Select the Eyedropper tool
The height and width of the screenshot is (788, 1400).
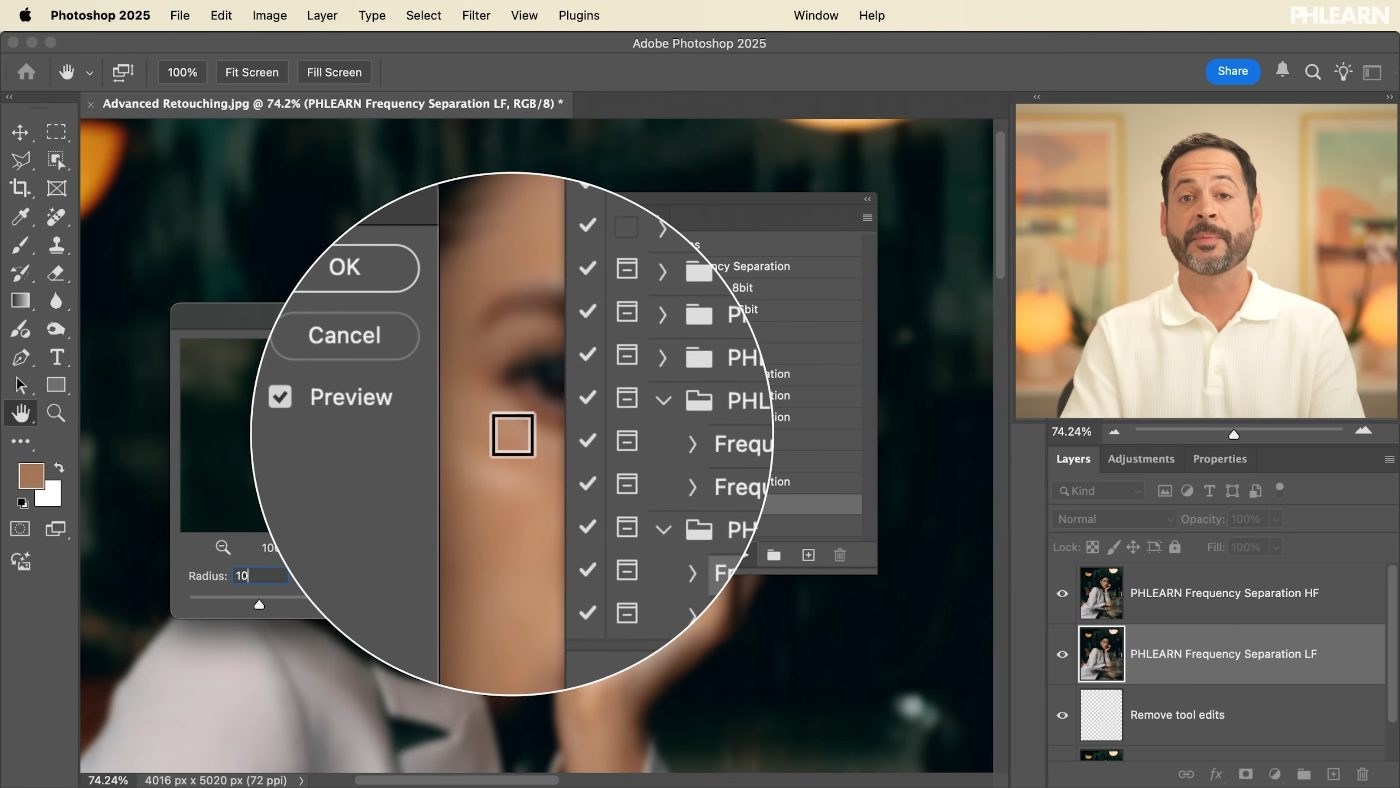click(20, 216)
